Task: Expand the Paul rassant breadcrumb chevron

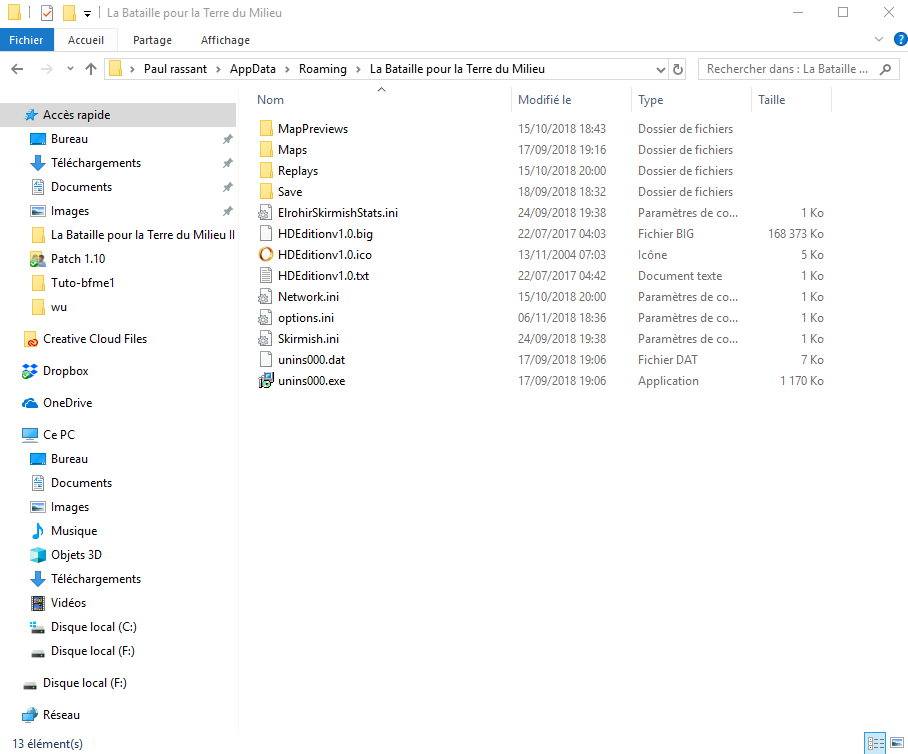Action: point(218,69)
